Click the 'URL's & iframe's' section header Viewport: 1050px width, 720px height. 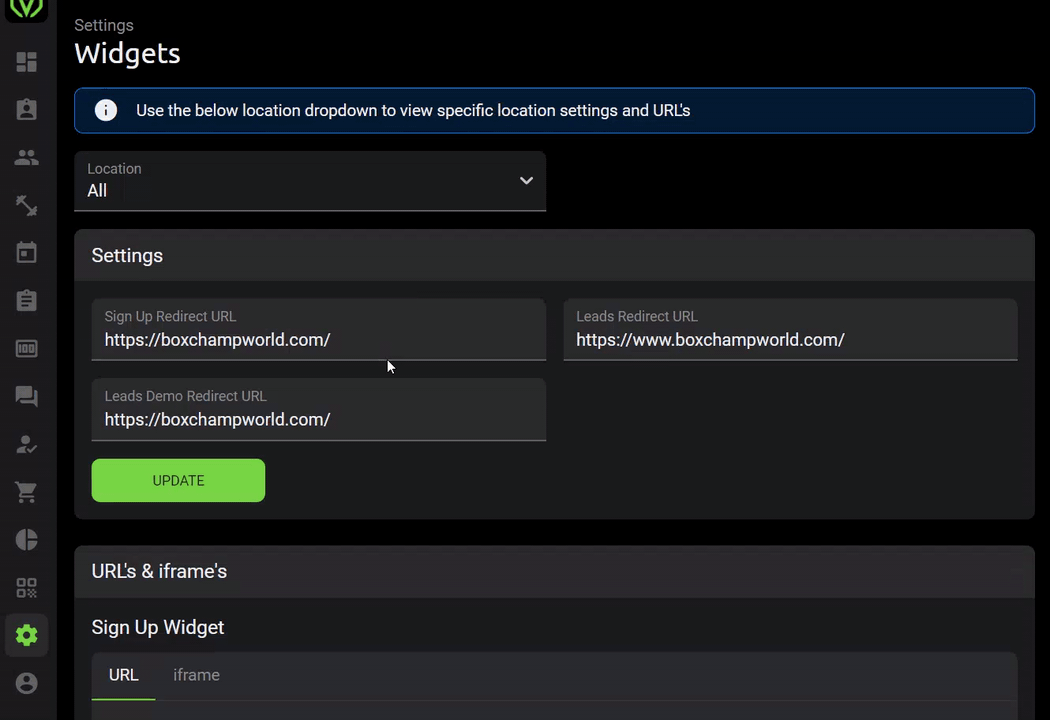159,571
